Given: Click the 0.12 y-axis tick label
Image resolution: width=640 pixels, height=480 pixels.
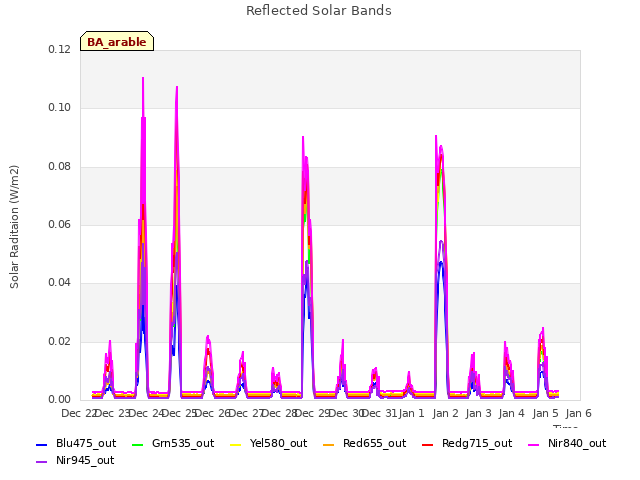Looking at the screenshot, I should tap(60, 49).
